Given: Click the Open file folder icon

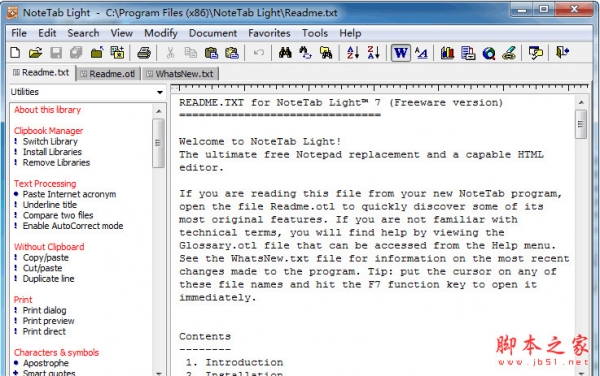Looking at the screenshot, I should coord(36,52).
